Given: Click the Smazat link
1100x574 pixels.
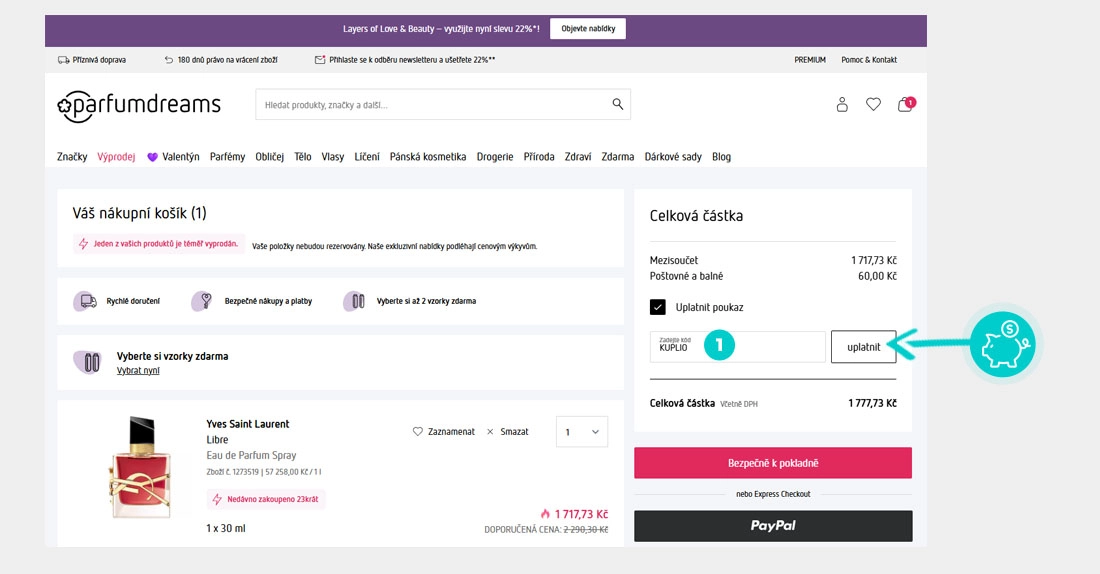Looking at the screenshot, I should click(x=514, y=432).
